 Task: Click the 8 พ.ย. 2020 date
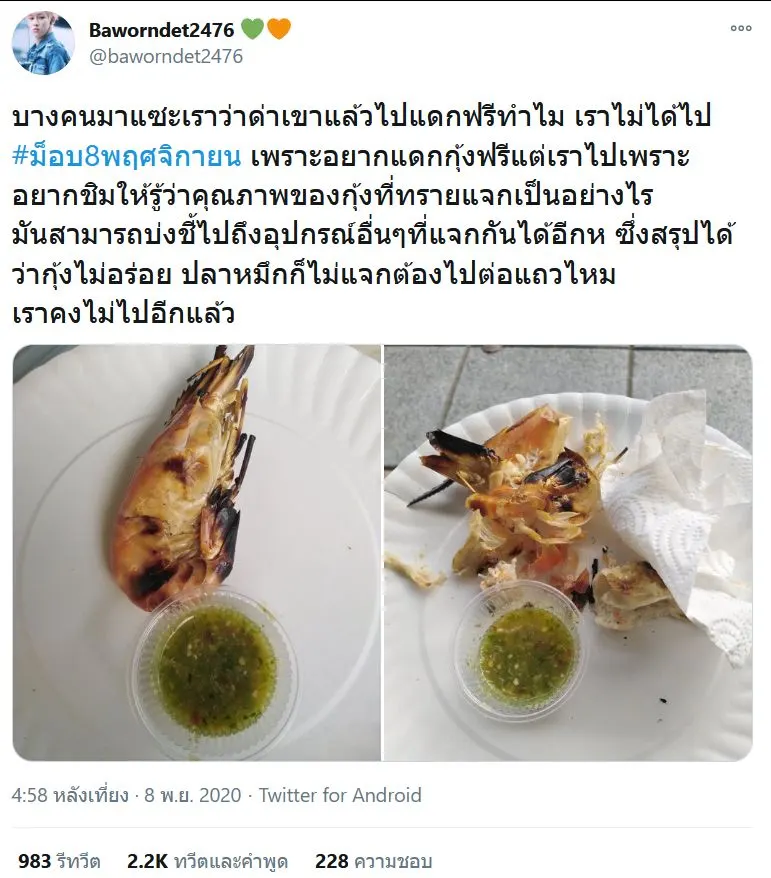point(193,795)
